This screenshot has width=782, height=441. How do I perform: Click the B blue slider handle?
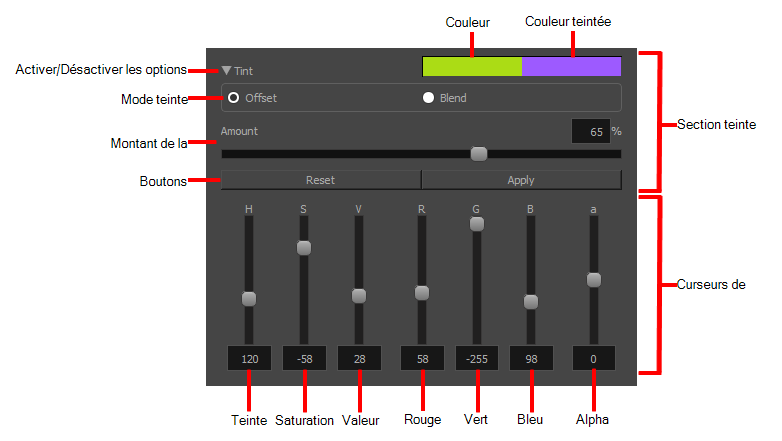531,302
